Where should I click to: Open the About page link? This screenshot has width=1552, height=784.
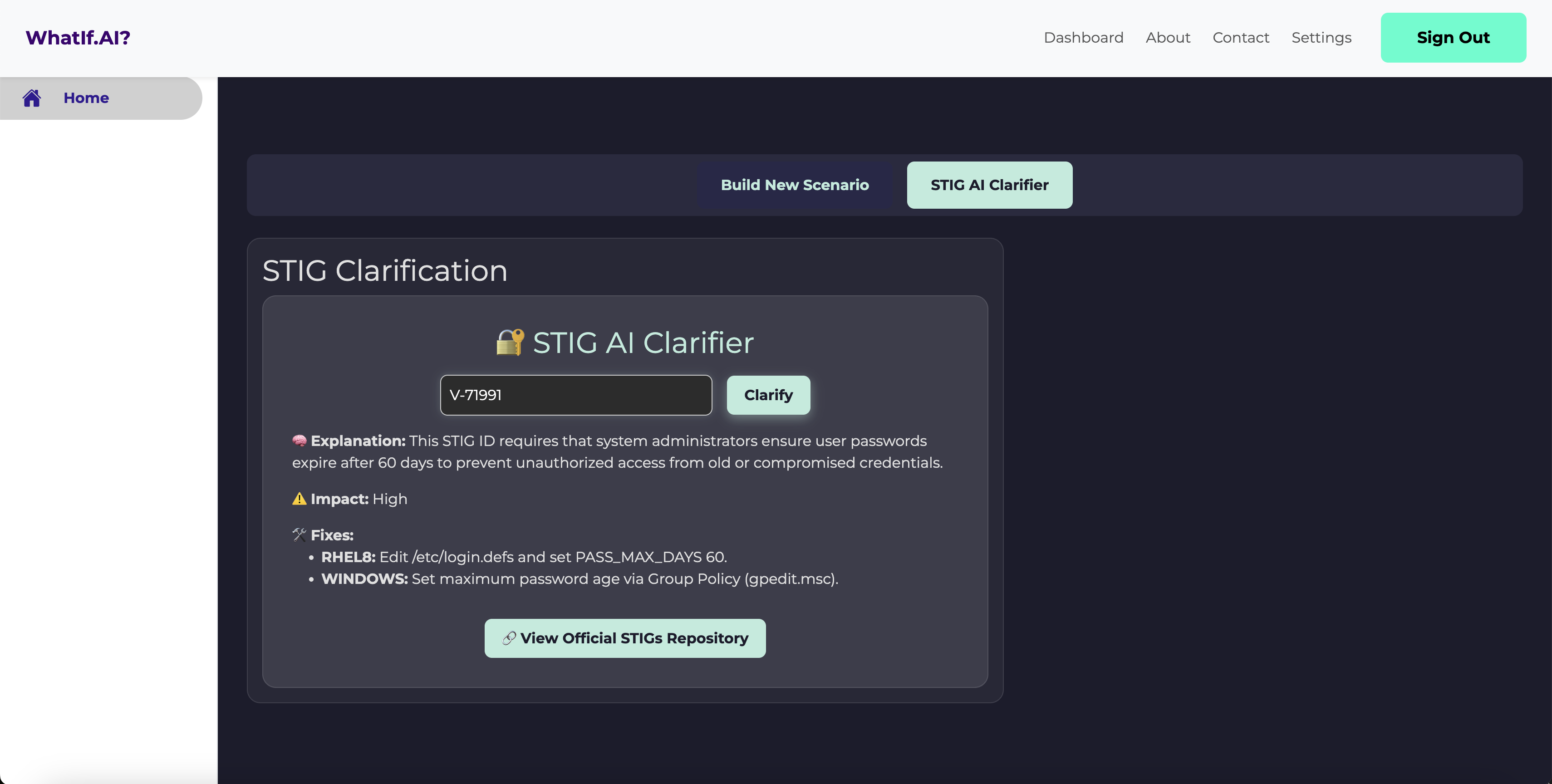click(x=1168, y=37)
